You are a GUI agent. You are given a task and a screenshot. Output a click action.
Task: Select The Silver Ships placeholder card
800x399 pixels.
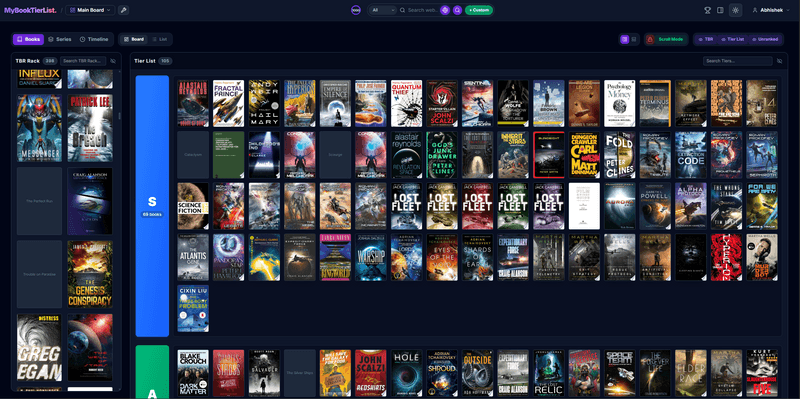click(x=299, y=373)
